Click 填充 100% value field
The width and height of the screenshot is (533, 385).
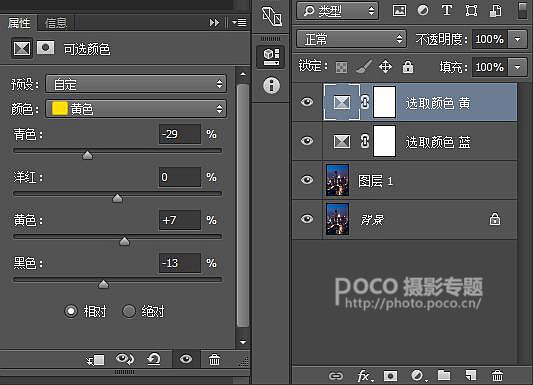click(489, 67)
